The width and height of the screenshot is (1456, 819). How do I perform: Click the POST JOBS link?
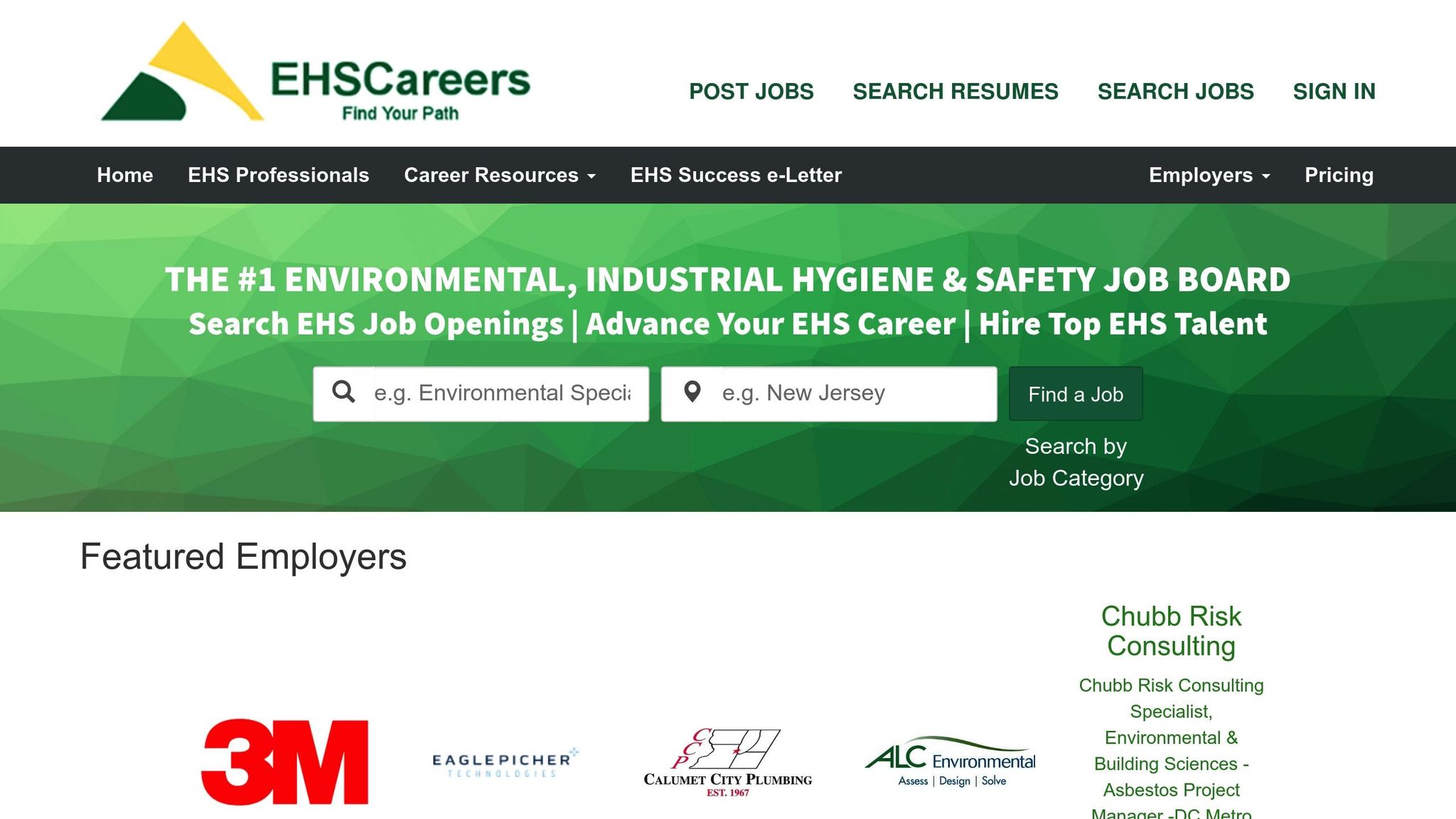751,92
